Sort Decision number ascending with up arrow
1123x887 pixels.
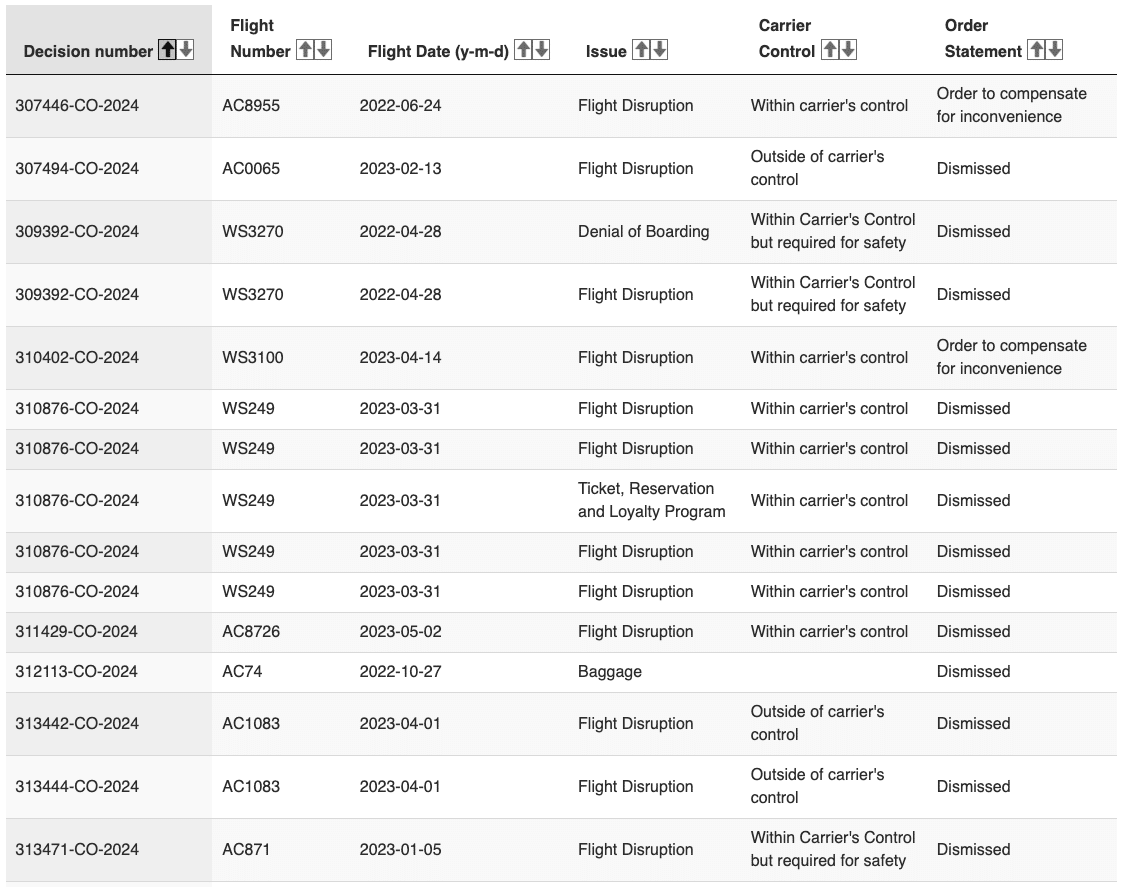(x=168, y=51)
